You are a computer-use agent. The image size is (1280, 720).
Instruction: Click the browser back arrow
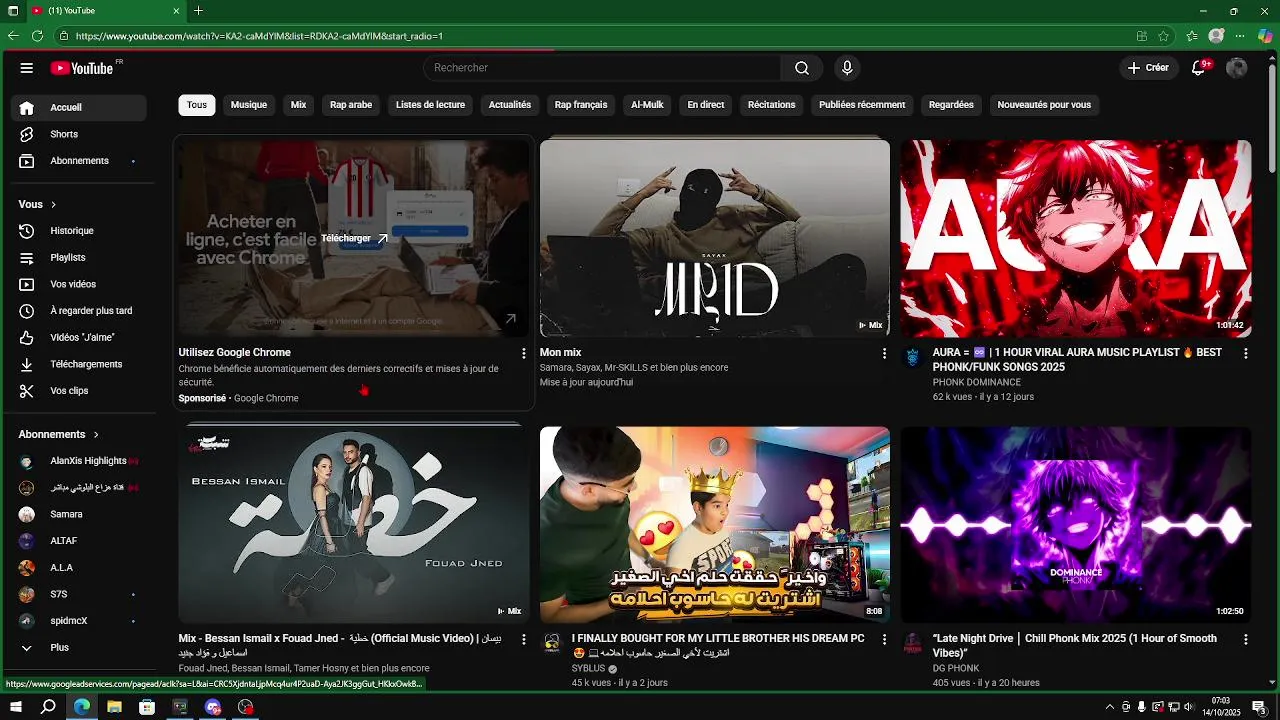pyautogui.click(x=13, y=36)
